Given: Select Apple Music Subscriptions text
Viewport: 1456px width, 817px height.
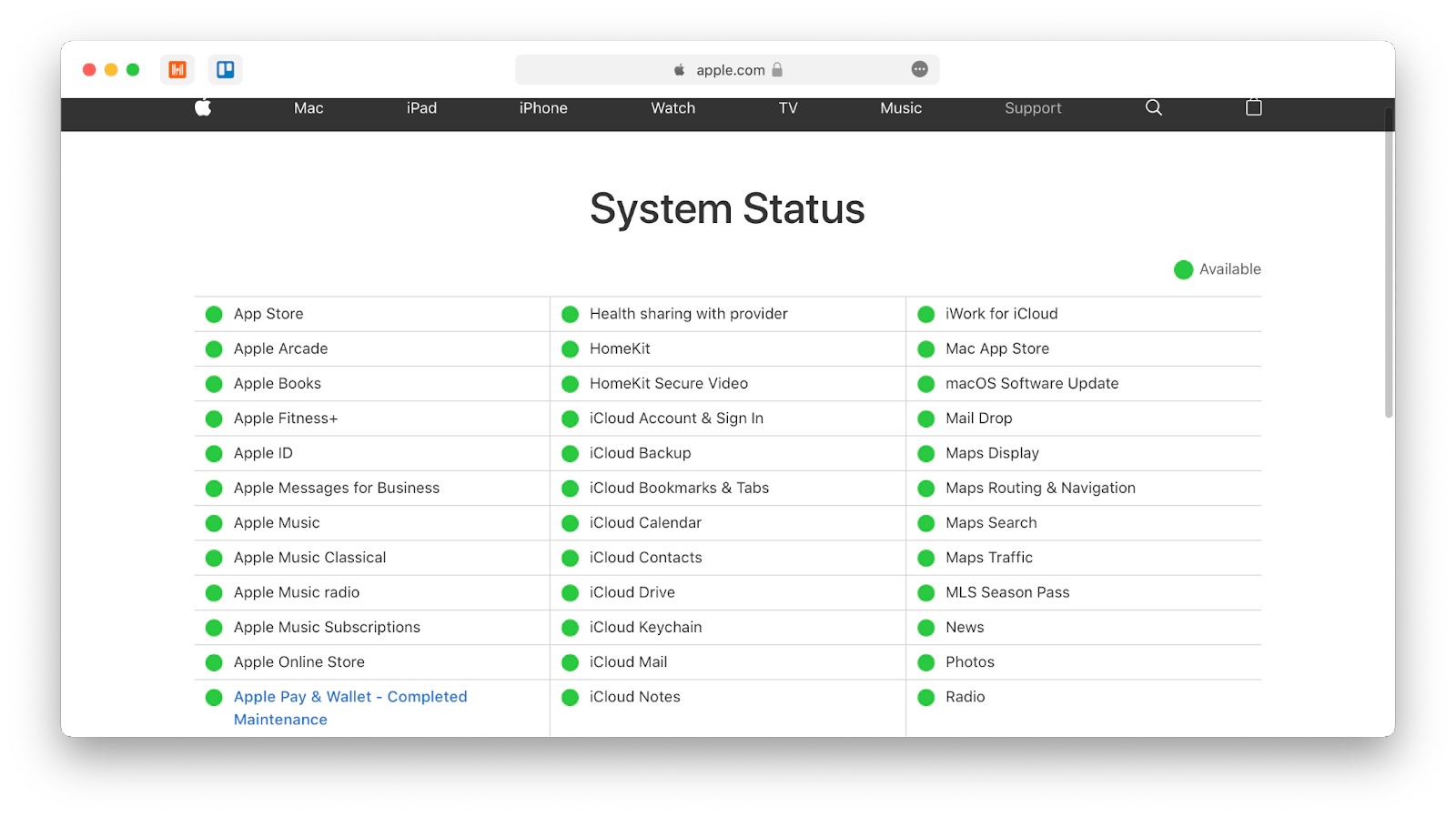Looking at the screenshot, I should [328, 628].
